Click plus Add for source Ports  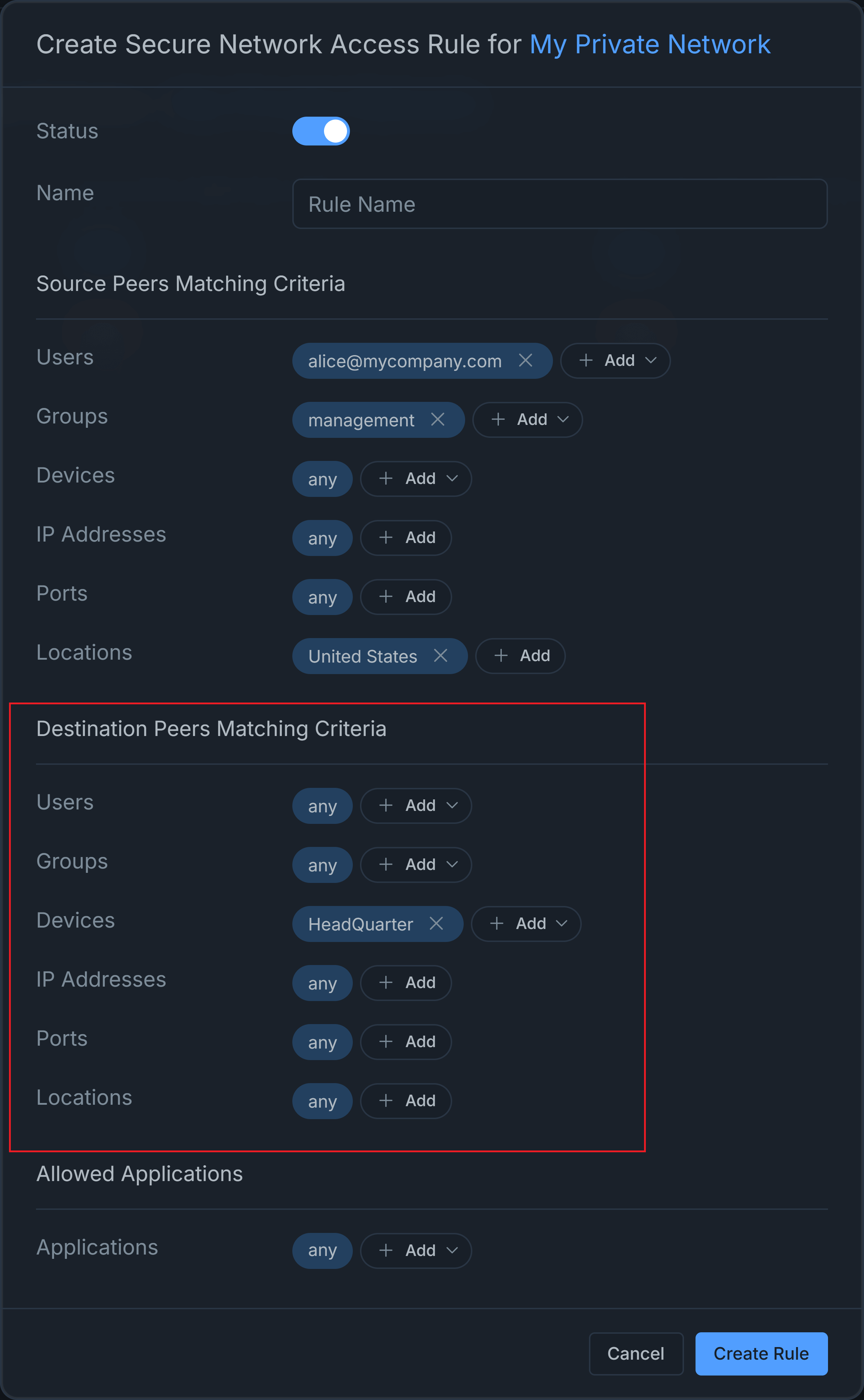tap(406, 597)
